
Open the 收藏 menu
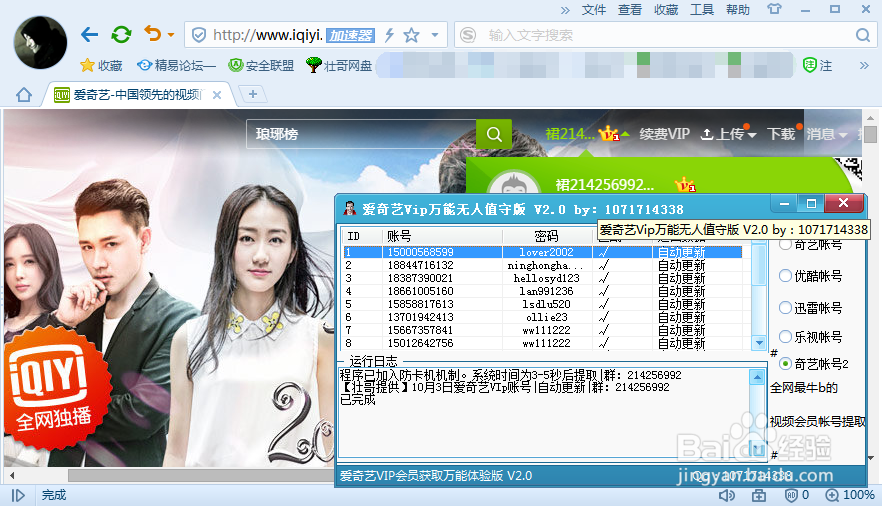(666, 10)
